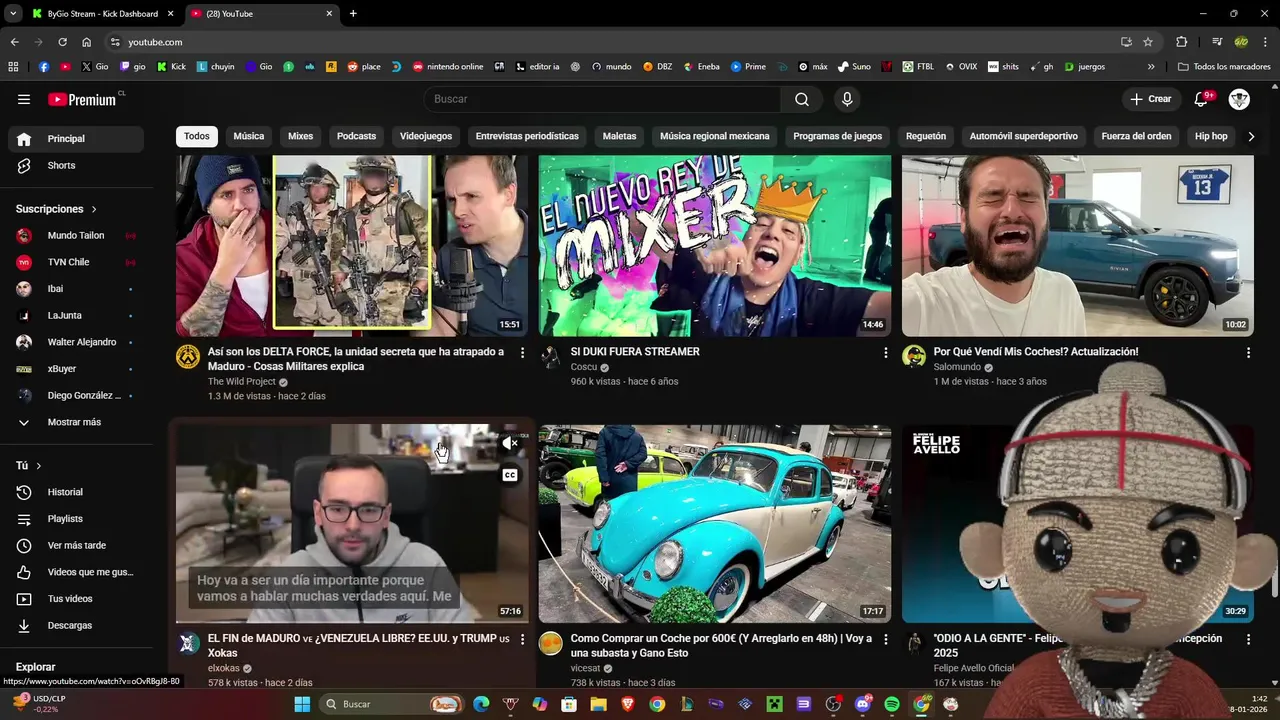The height and width of the screenshot is (720, 1280).
Task: Go to Principal in the sidebar
Action: pos(76,139)
